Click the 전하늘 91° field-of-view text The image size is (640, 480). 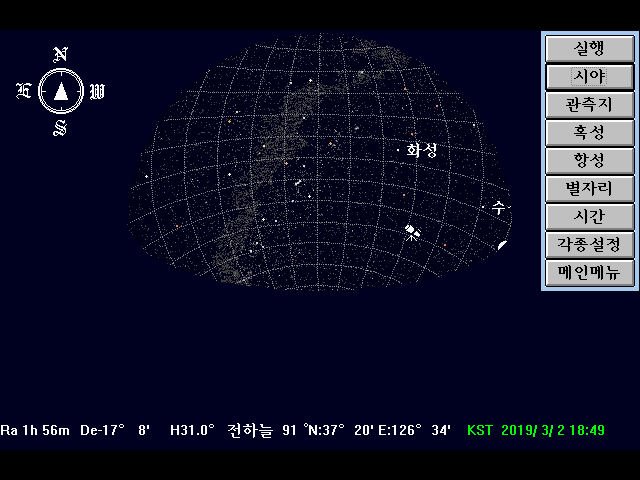coord(267,431)
